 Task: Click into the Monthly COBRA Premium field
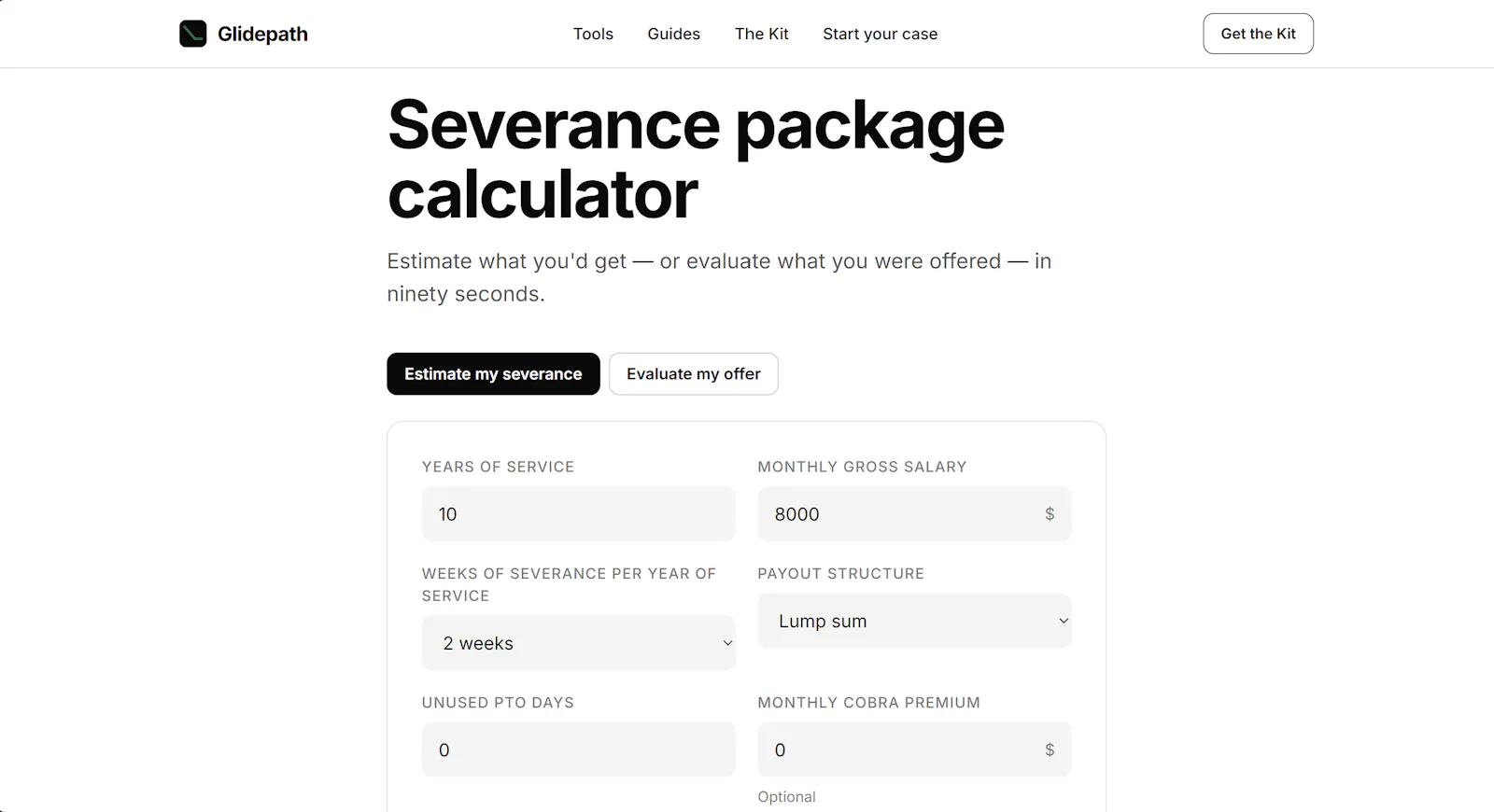coord(915,749)
